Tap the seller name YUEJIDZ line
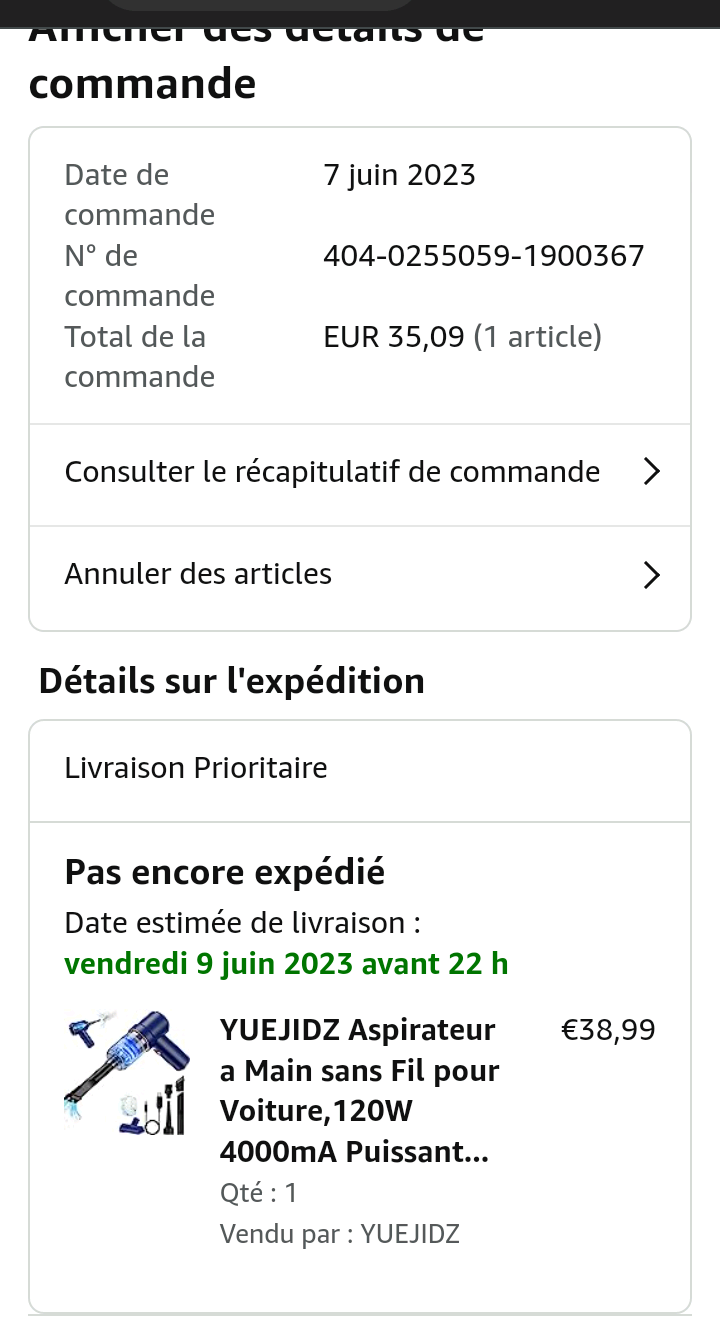The image size is (720, 1334). (x=339, y=1233)
